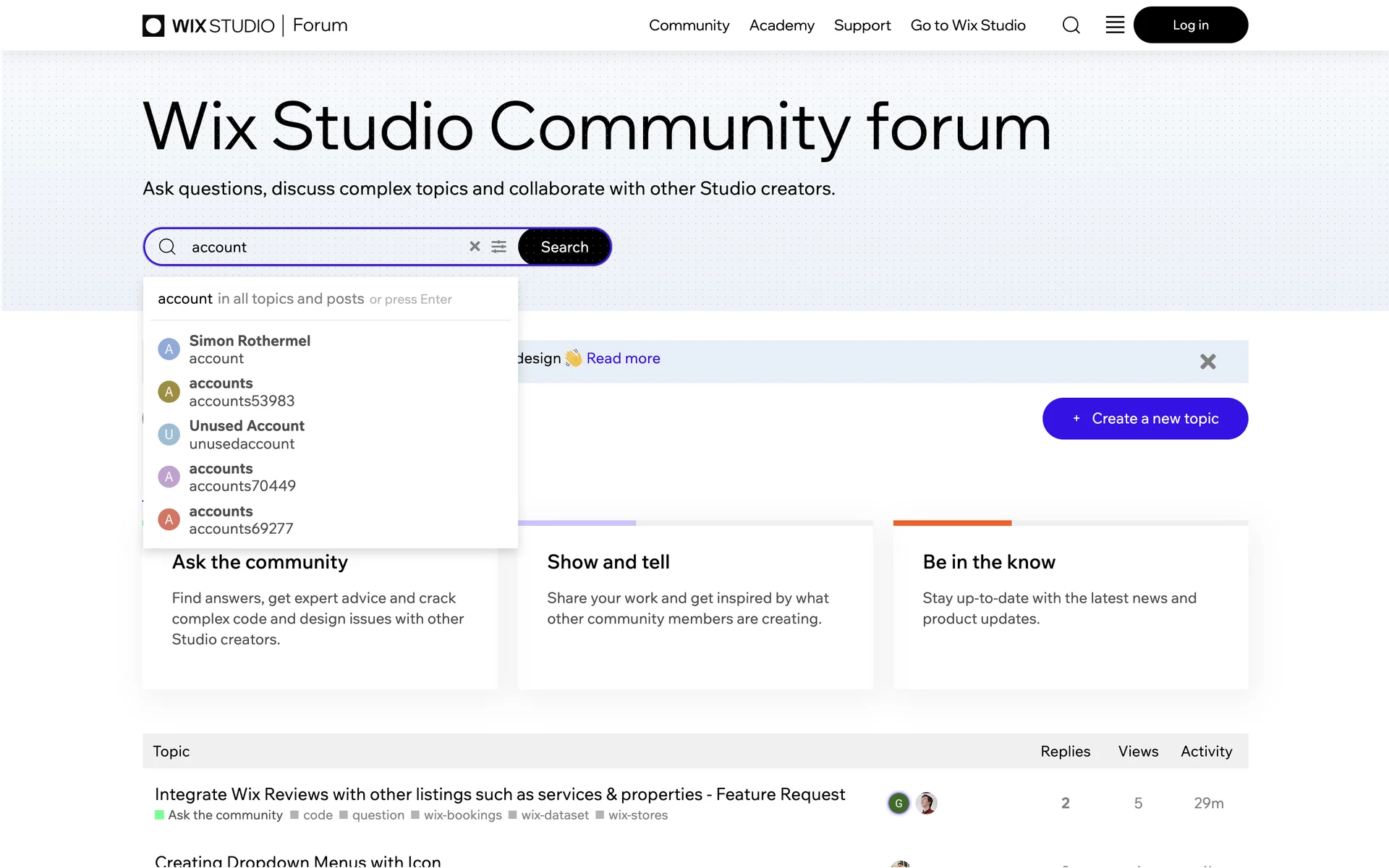Open advanced search filters icon

[x=499, y=247]
